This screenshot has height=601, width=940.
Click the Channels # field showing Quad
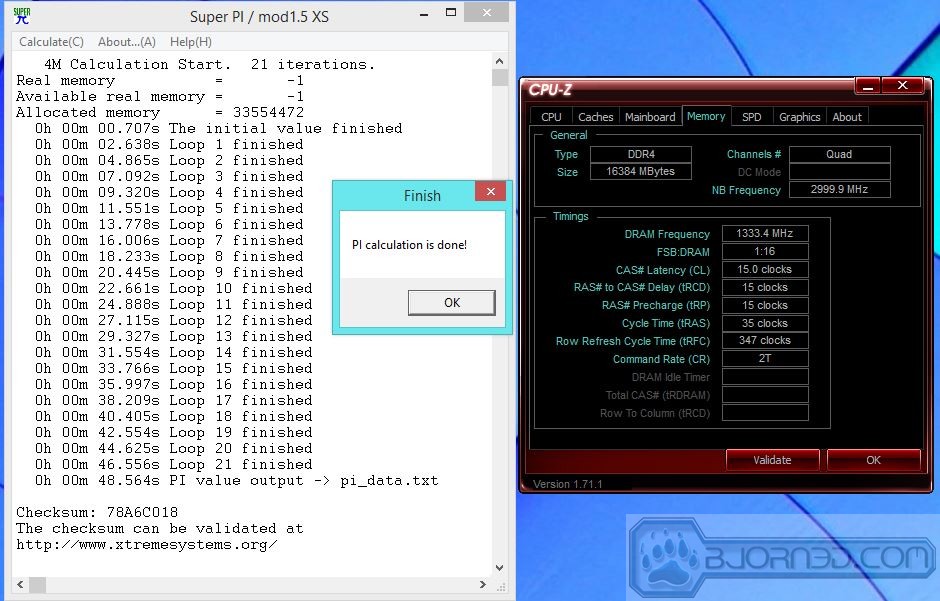click(x=839, y=155)
